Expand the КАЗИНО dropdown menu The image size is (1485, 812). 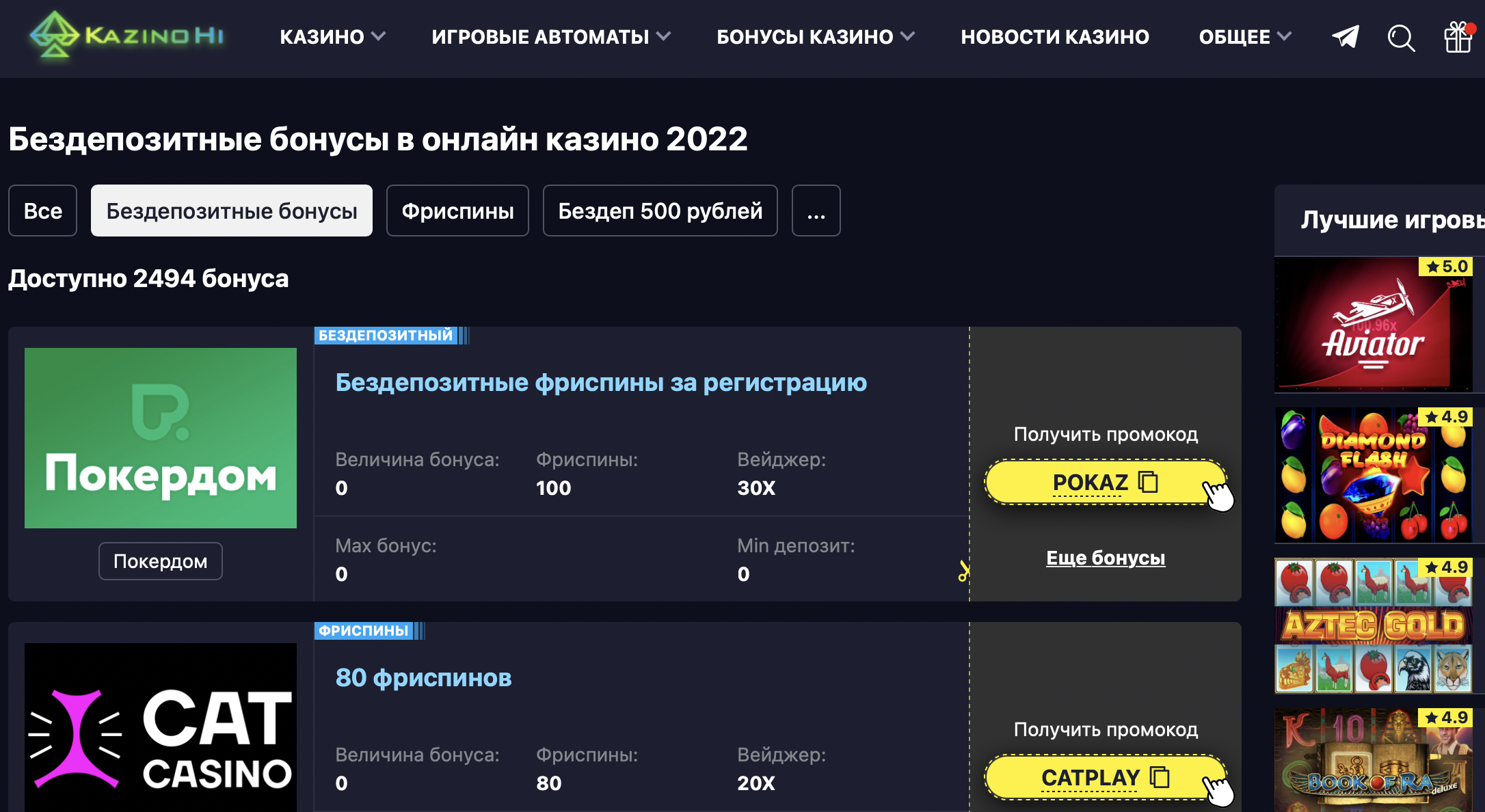332,37
